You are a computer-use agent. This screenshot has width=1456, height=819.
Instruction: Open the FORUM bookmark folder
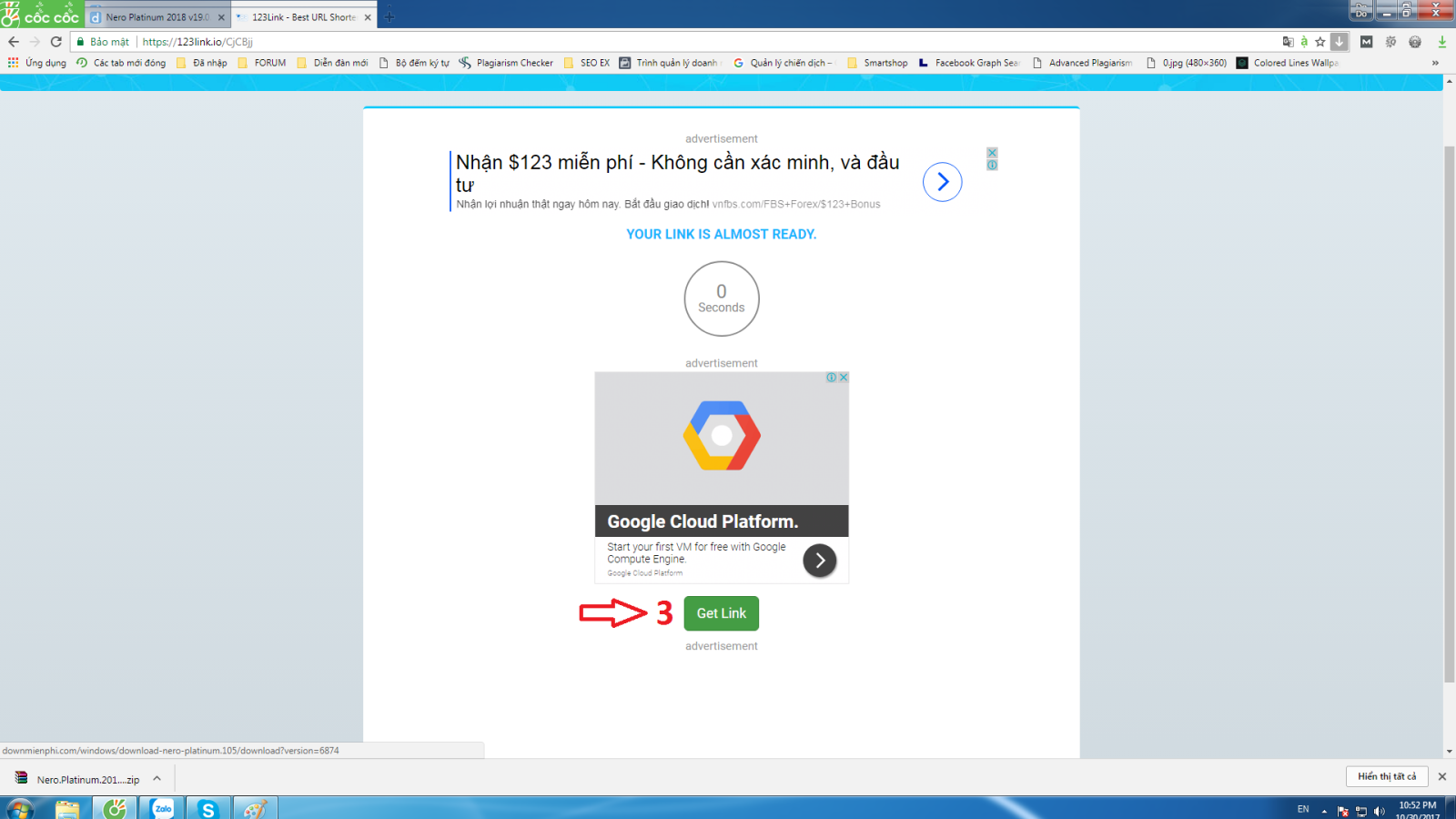click(x=262, y=63)
